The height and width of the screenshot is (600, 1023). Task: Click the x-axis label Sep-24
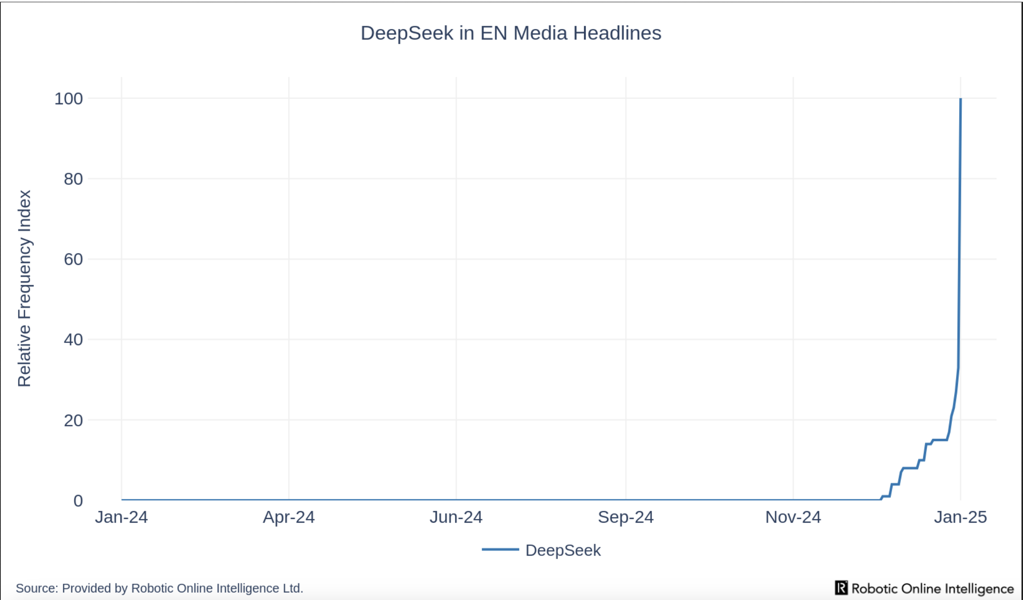tap(626, 517)
